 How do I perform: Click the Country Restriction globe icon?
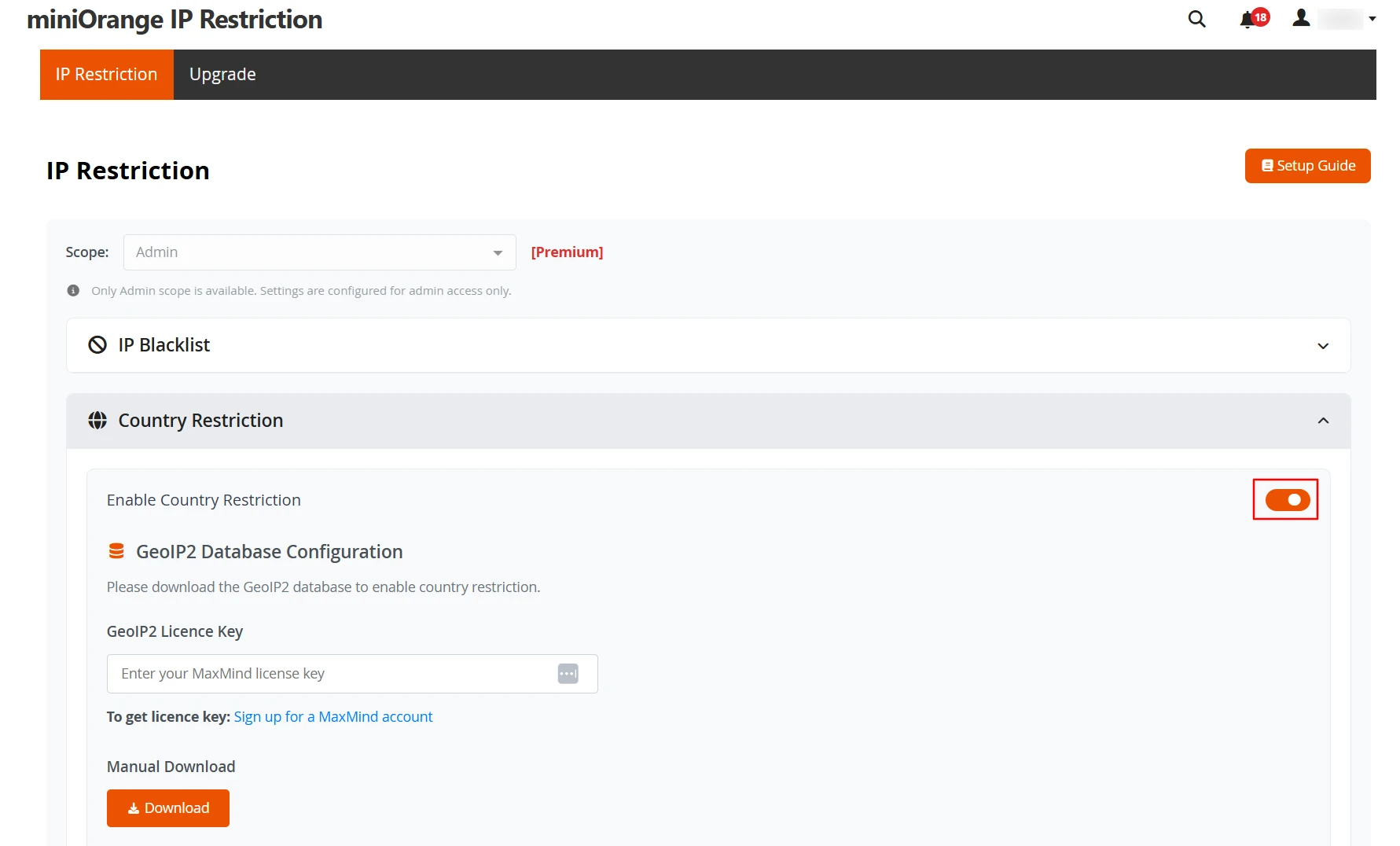97,421
